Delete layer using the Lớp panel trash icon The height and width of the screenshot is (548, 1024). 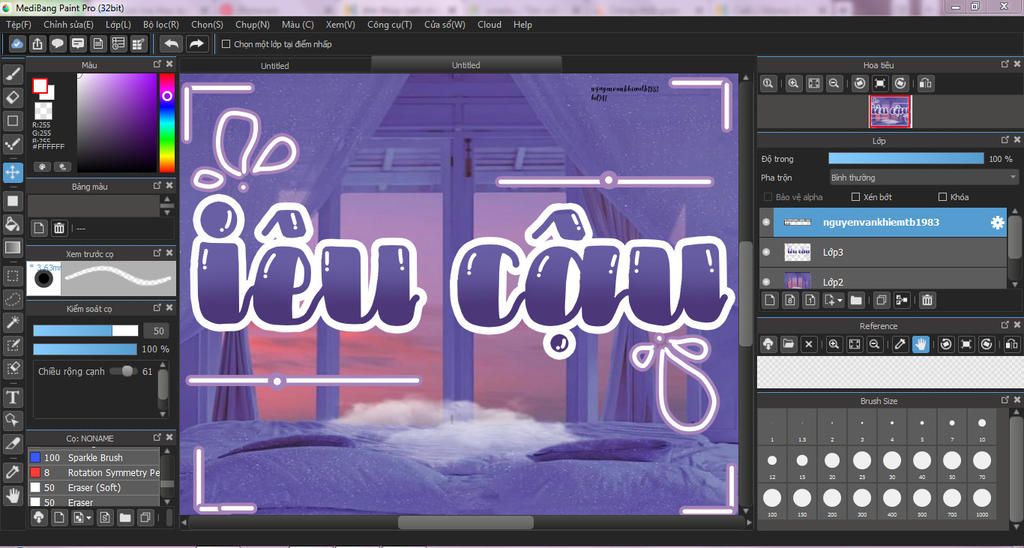pos(927,300)
